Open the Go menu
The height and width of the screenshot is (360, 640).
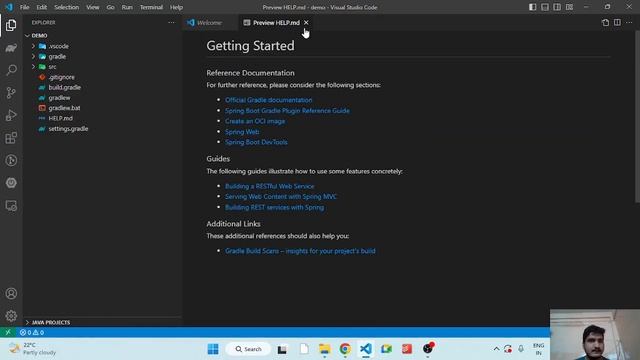click(x=110, y=7)
